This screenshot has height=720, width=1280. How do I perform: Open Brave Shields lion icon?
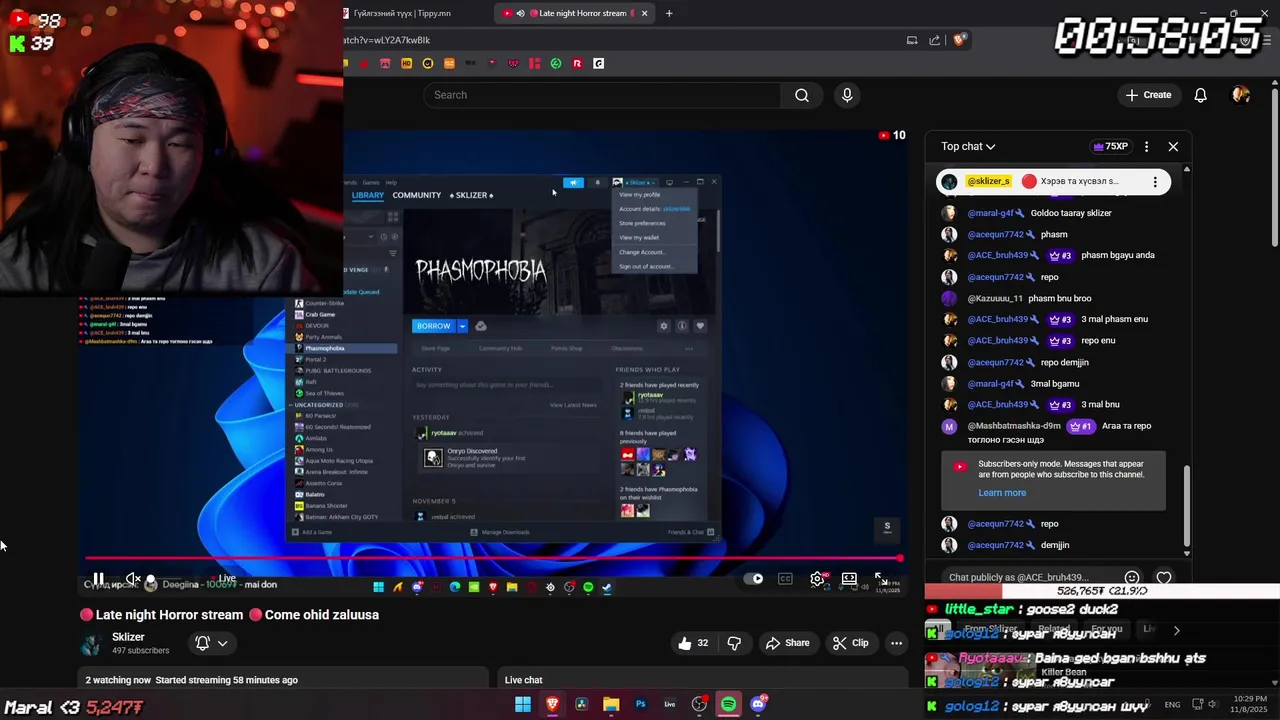(x=960, y=40)
